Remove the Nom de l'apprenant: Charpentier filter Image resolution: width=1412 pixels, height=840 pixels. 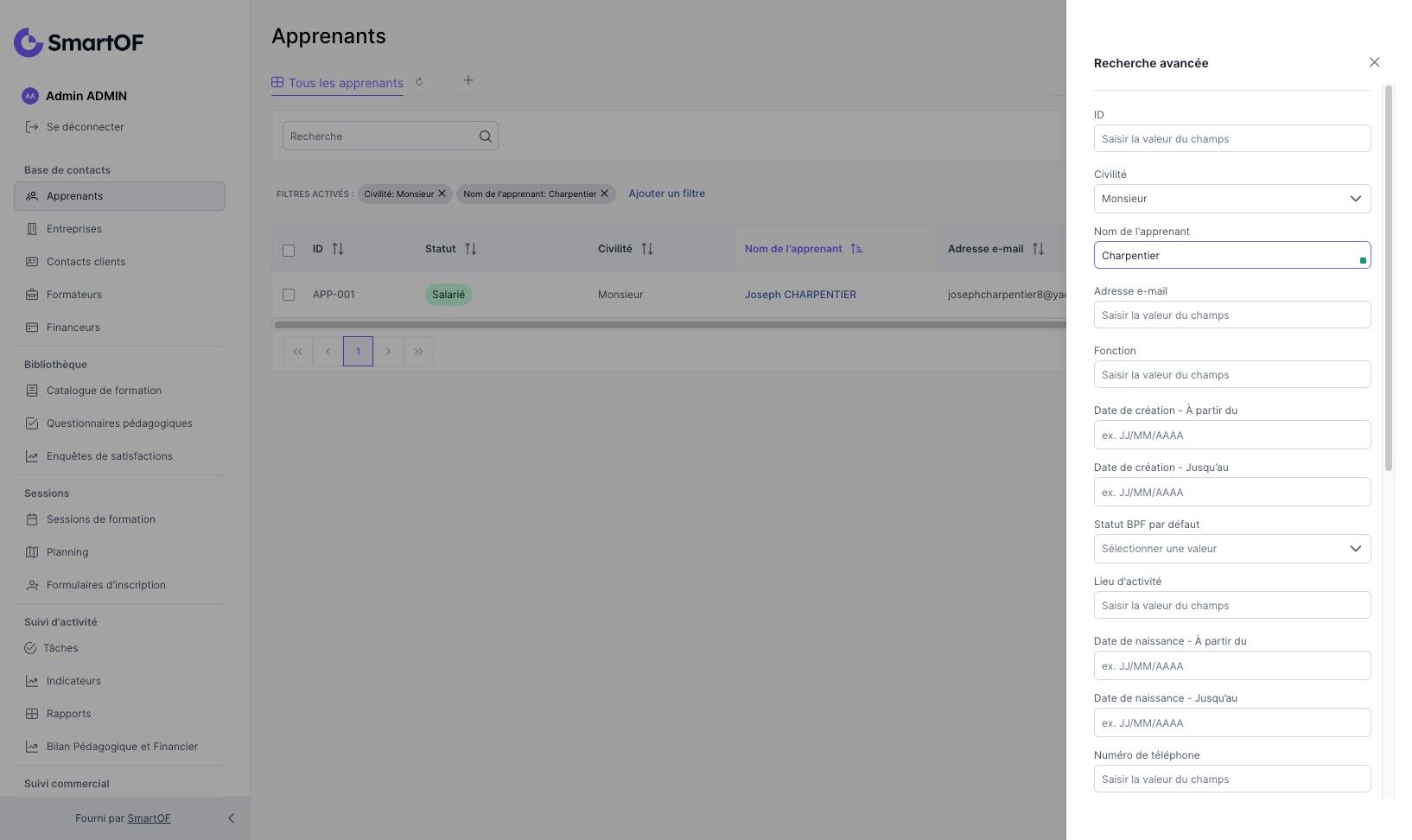(604, 194)
